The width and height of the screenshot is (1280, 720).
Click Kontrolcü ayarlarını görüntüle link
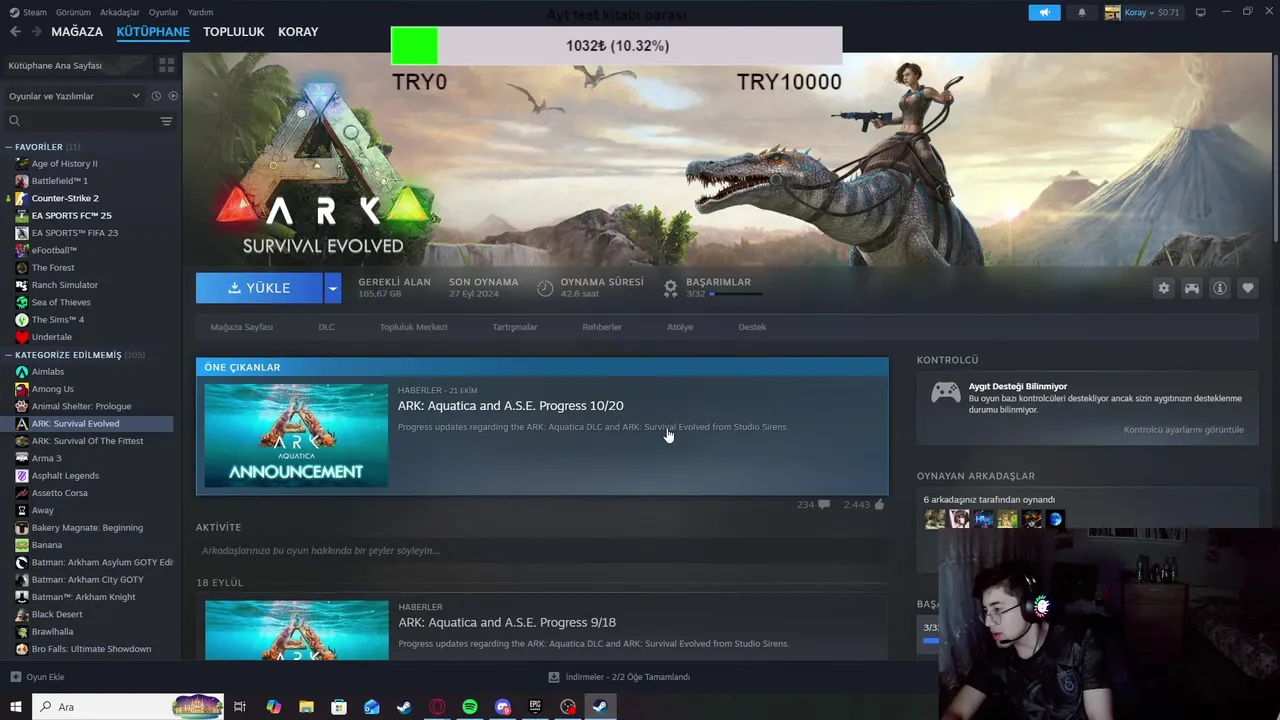tap(1184, 430)
